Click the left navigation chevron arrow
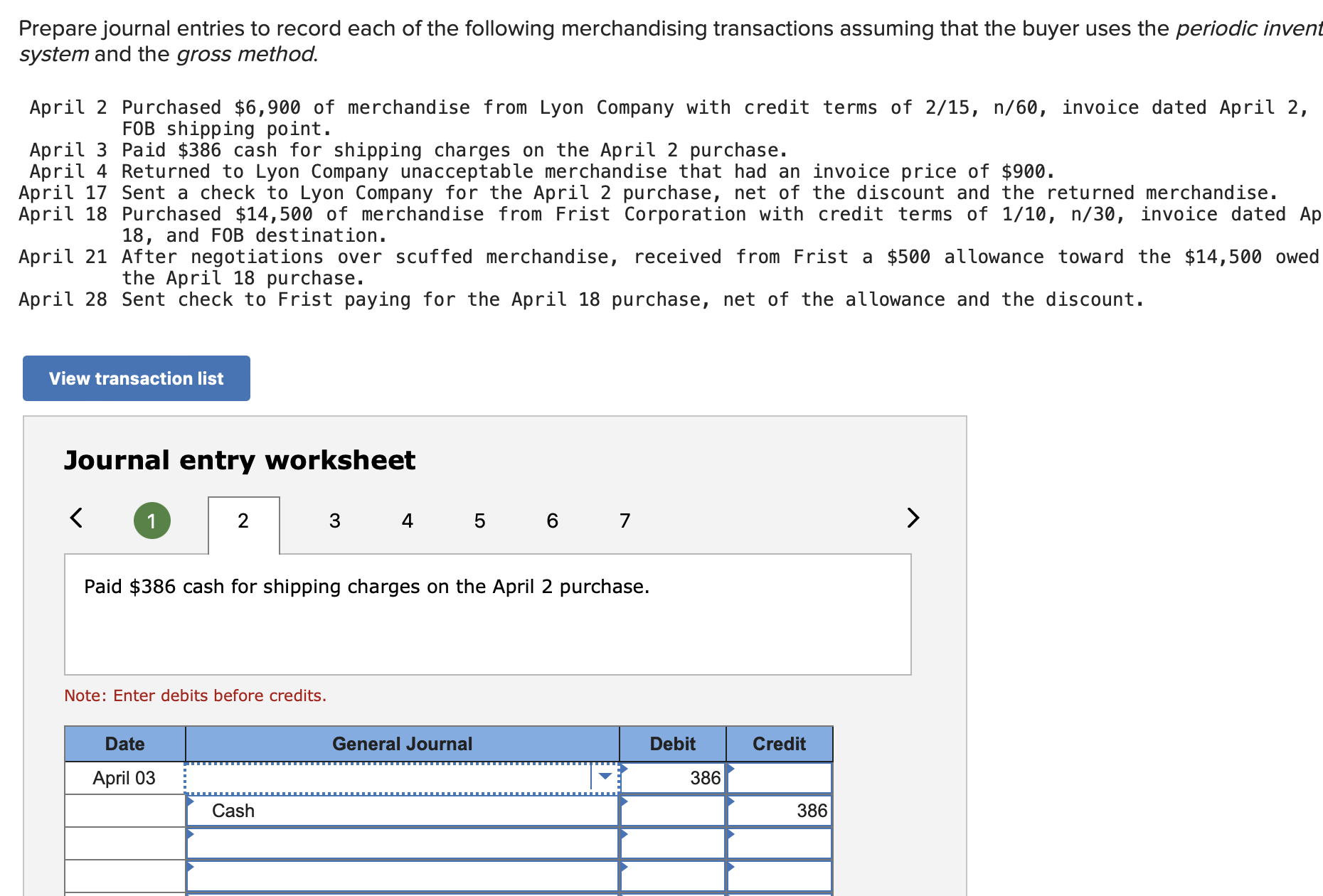 click(x=77, y=519)
